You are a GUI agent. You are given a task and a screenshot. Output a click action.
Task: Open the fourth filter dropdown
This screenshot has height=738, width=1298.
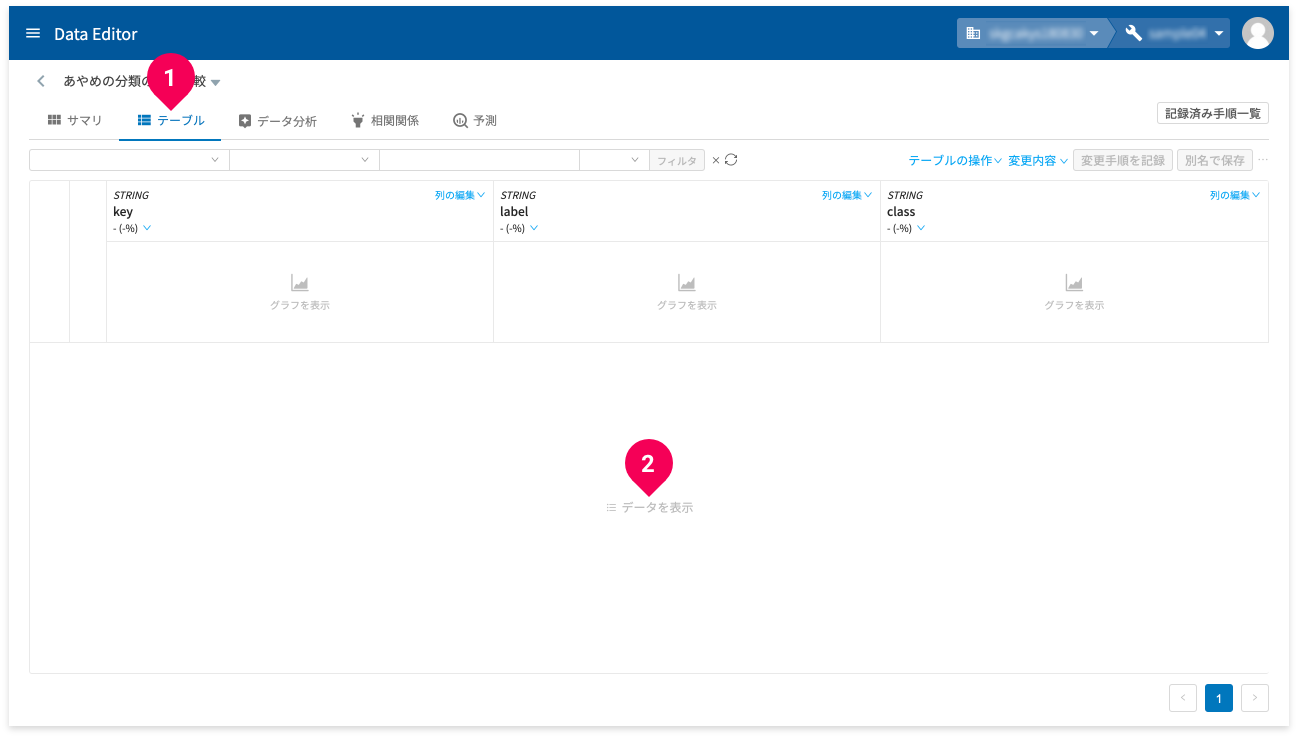pyautogui.click(x=614, y=160)
